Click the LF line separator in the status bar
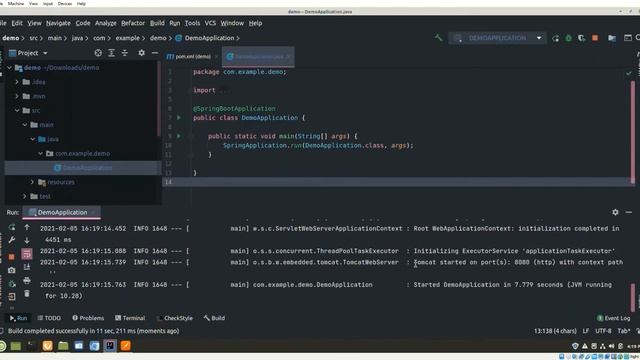Screen dimensions: 640x360 586,331
